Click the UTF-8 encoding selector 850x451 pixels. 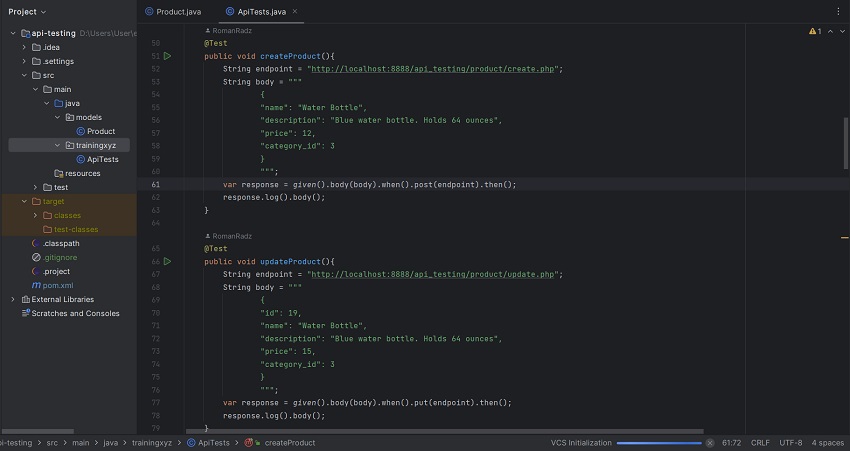point(790,443)
